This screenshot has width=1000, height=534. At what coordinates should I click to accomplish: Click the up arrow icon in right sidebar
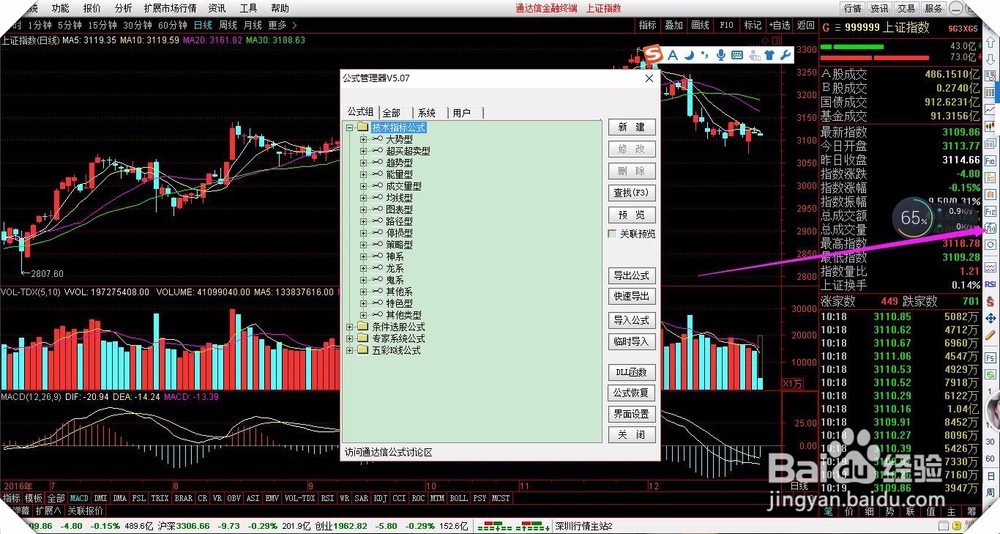click(x=990, y=43)
